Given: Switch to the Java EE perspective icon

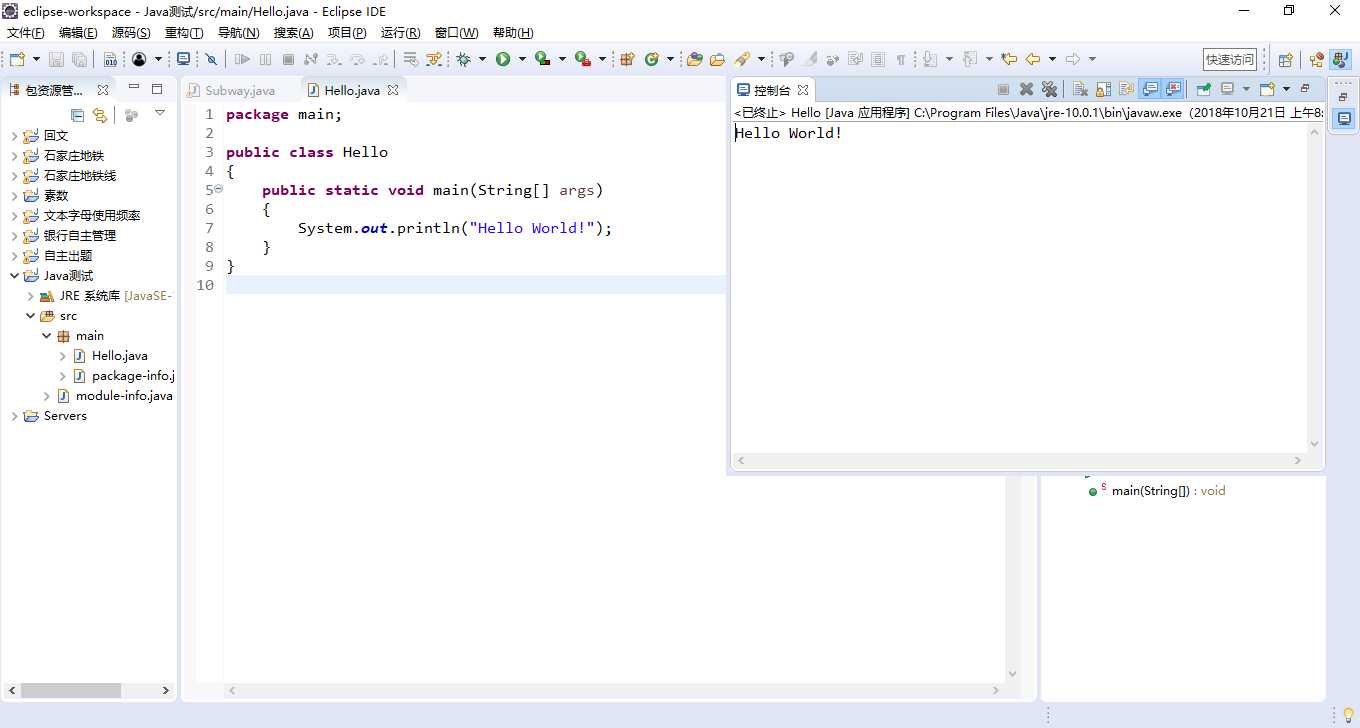Looking at the screenshot, I should (x=1316, y=60).
